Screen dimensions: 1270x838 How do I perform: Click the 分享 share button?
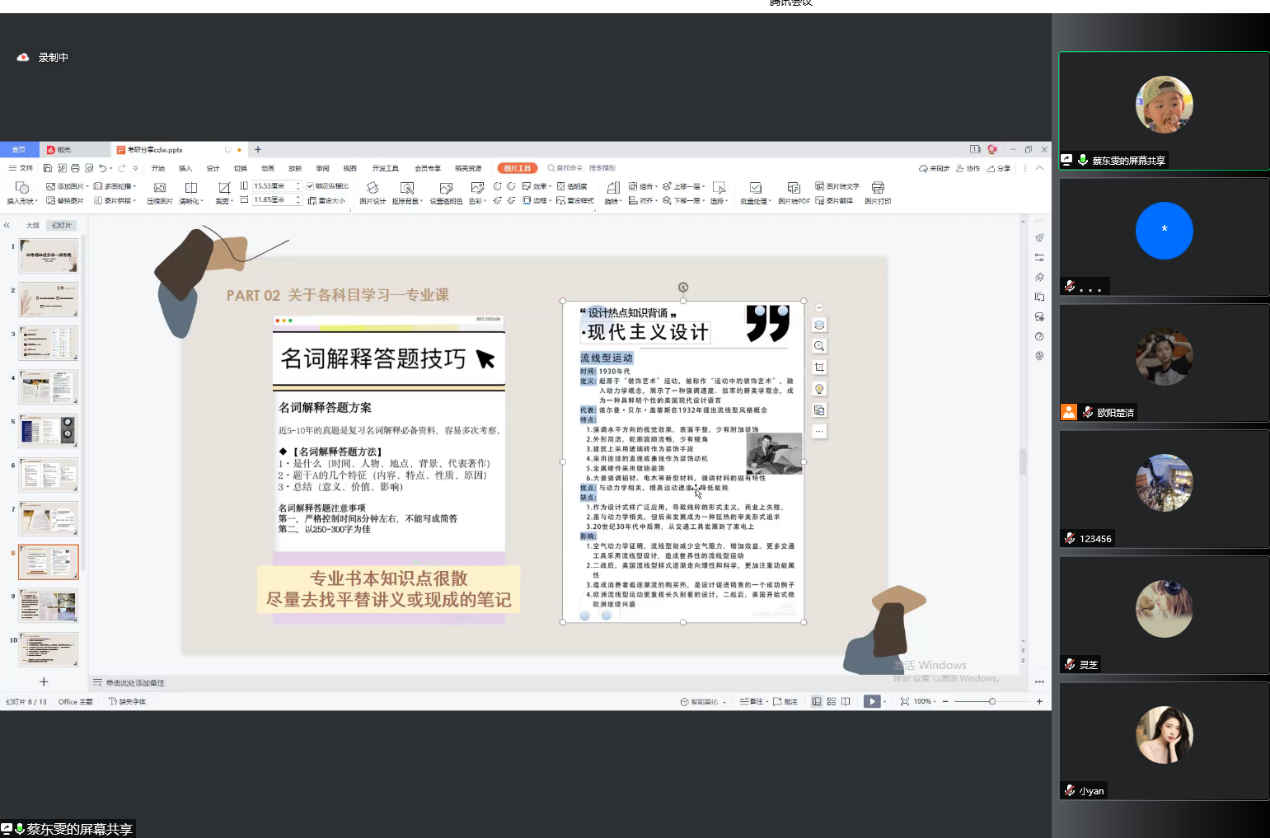pos(998,168)
